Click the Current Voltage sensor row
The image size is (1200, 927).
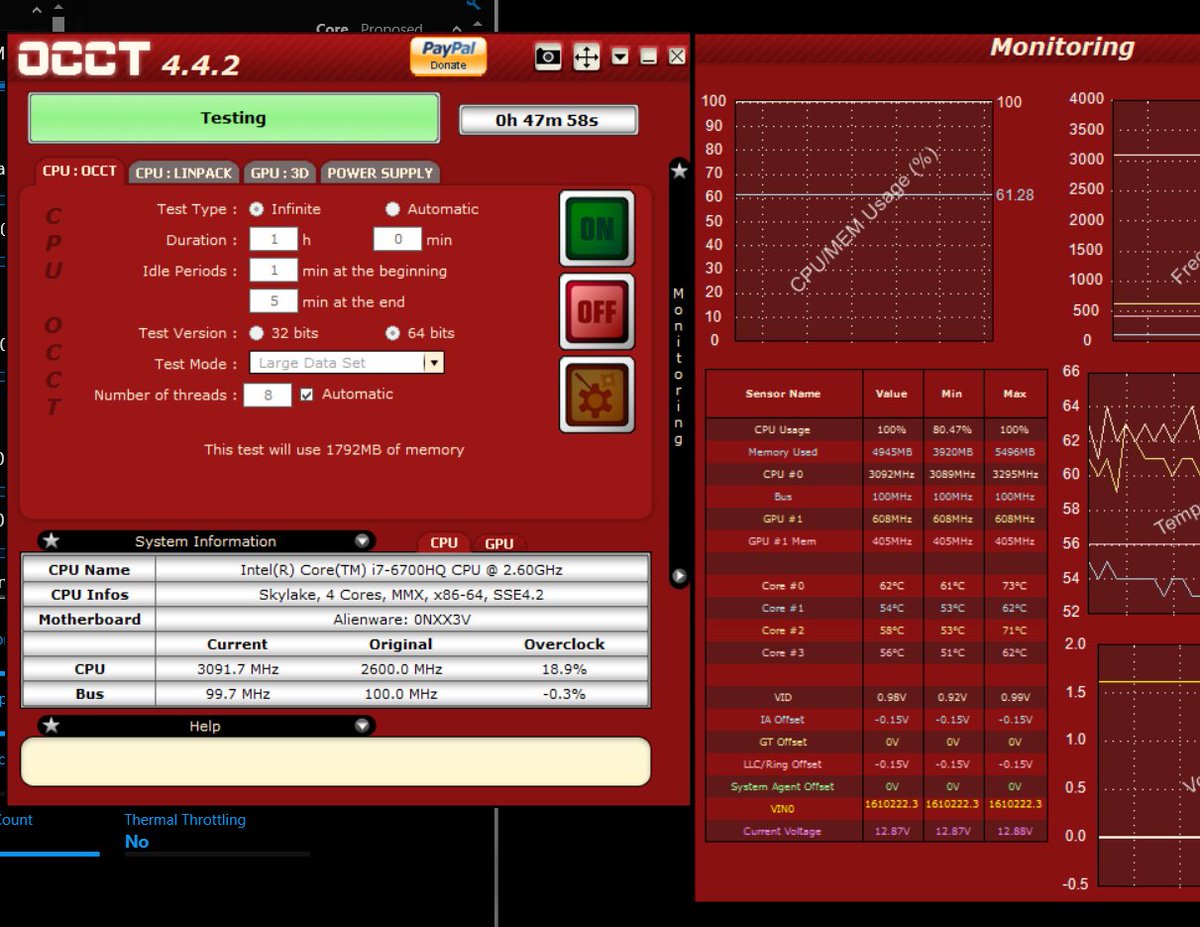click(876, 831)
